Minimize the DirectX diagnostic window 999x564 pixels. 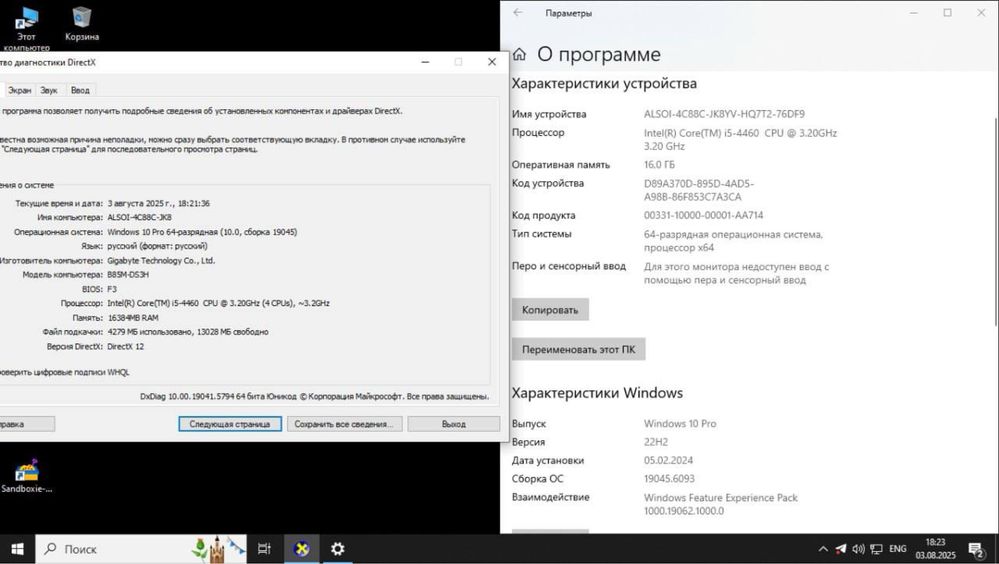click(x=425, y=62)
